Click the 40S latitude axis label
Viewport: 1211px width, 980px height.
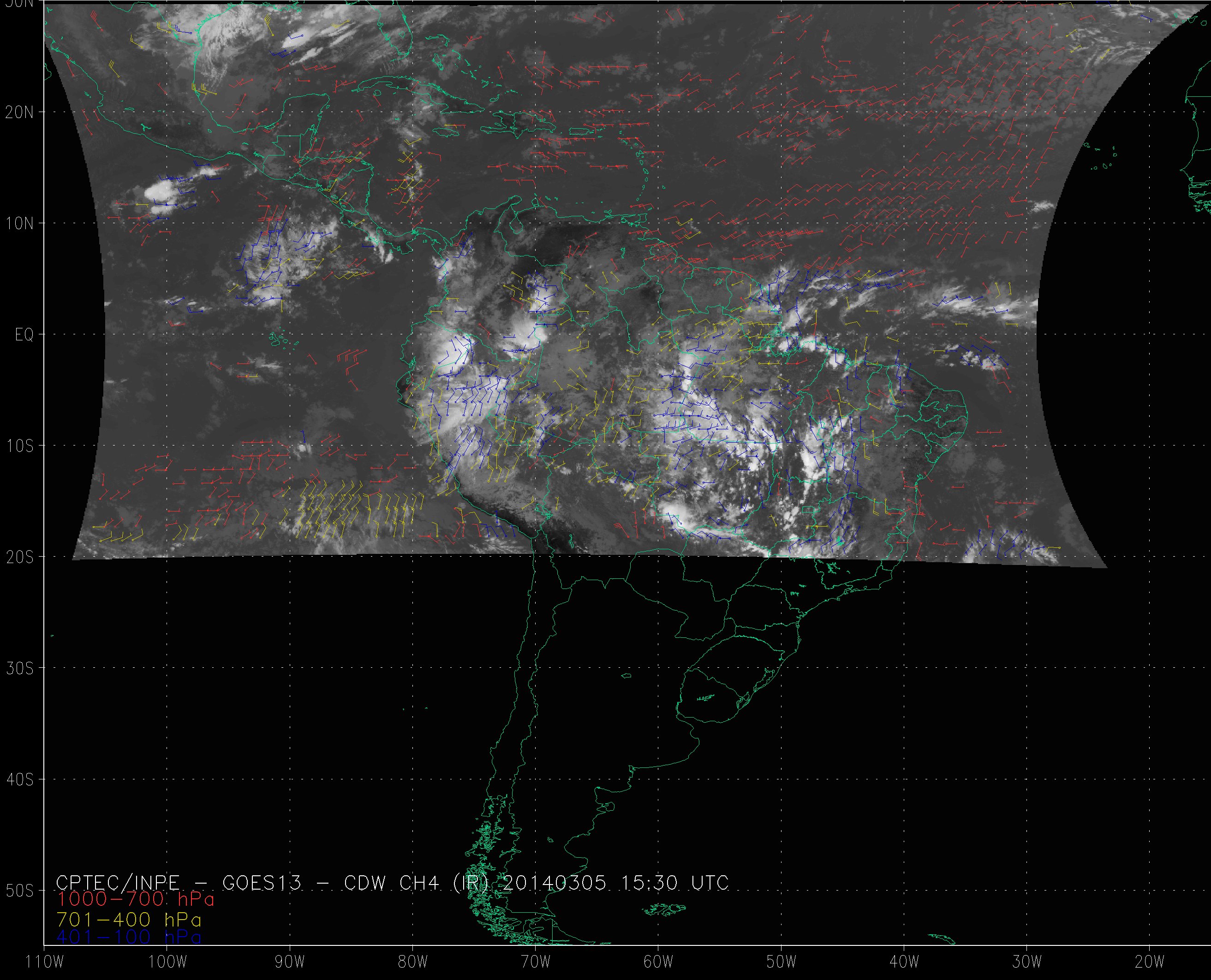tap(19, 779)
